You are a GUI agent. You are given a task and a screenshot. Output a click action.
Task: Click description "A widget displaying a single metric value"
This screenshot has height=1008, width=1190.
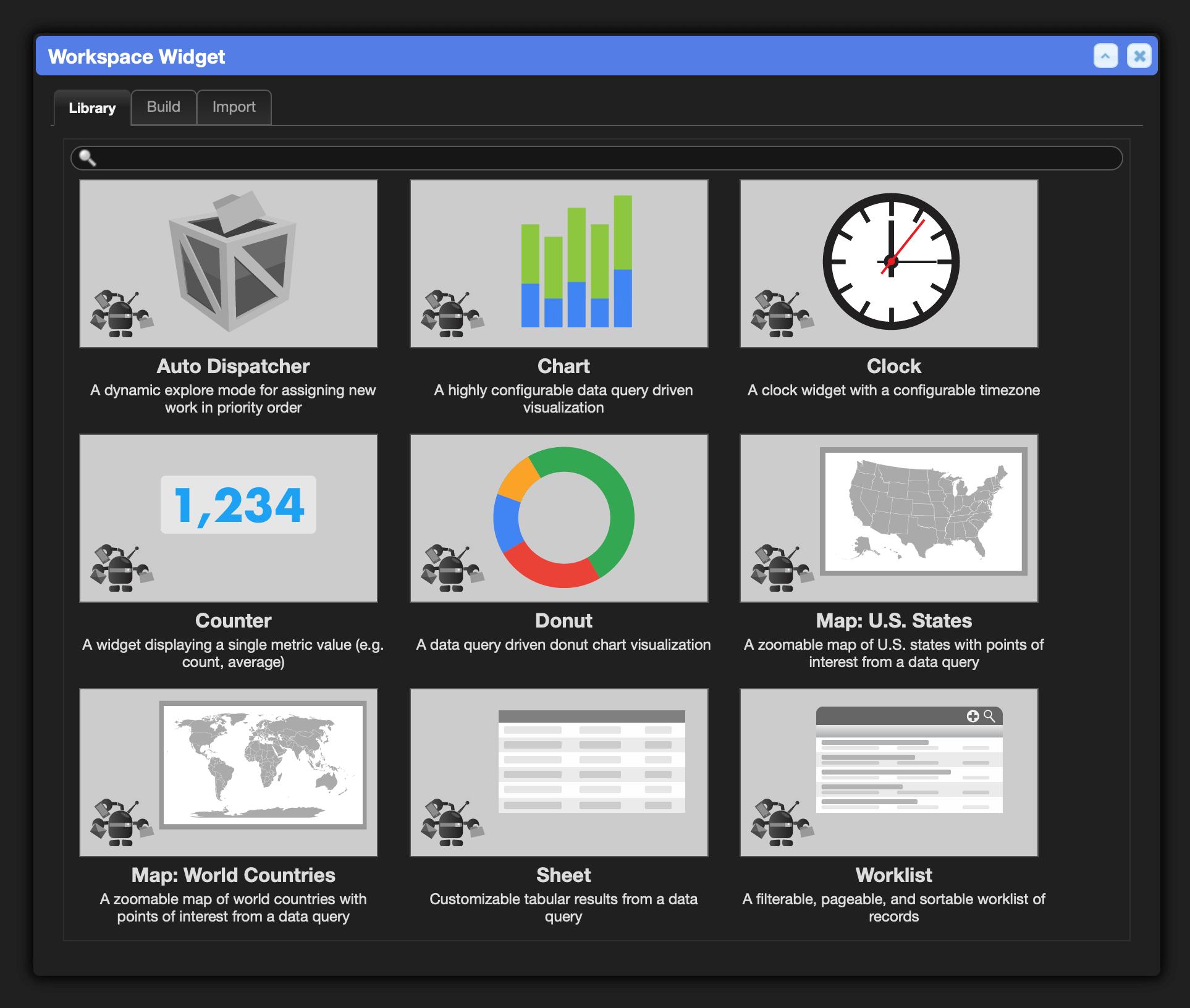click(234, 653)
